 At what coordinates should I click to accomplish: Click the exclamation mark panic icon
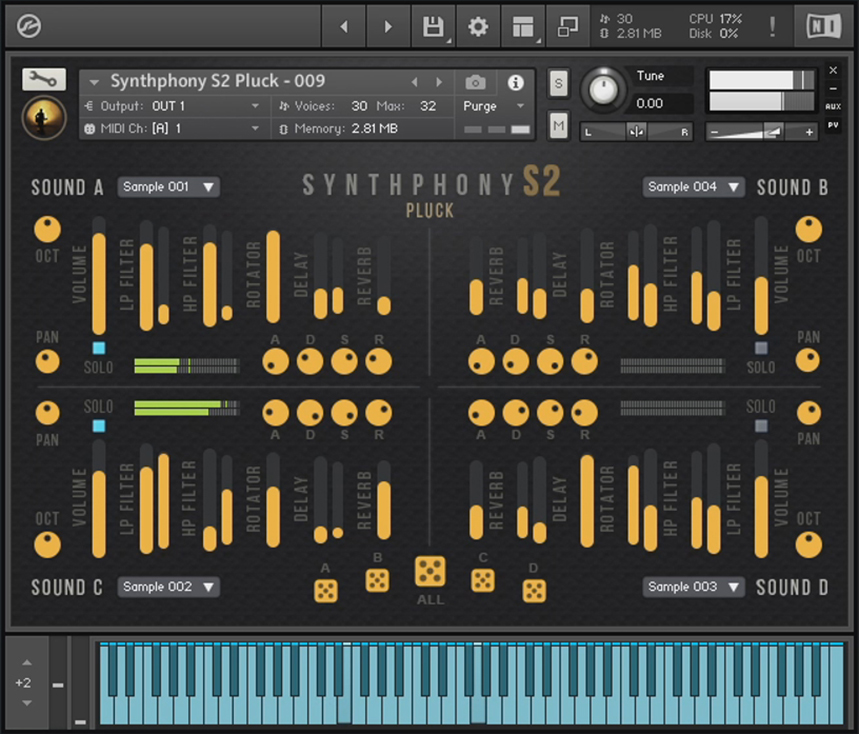pyautogui.click(x=772, y=26)
